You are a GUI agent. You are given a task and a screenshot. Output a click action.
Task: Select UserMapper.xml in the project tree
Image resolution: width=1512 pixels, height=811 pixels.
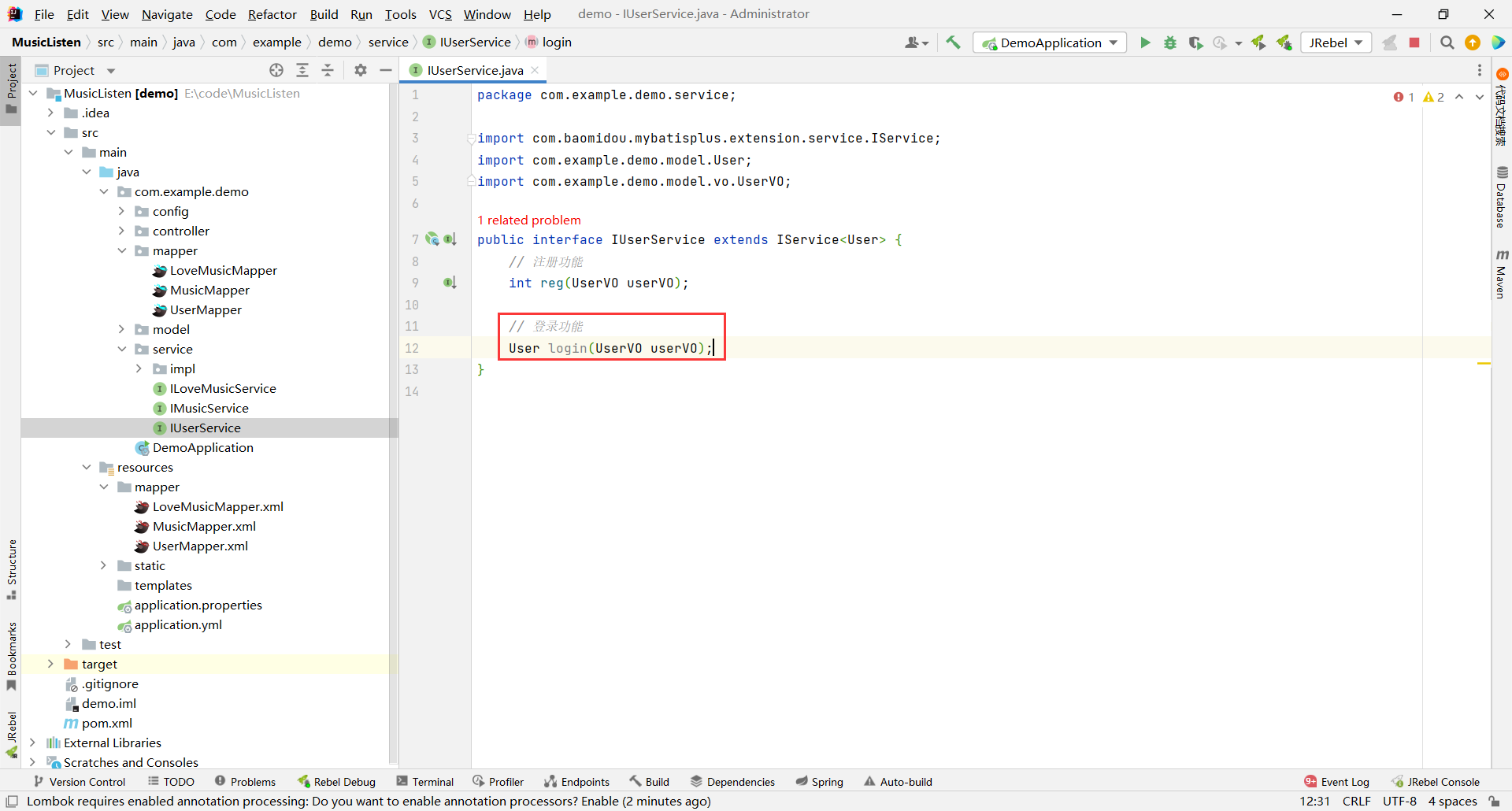[200, 546]
